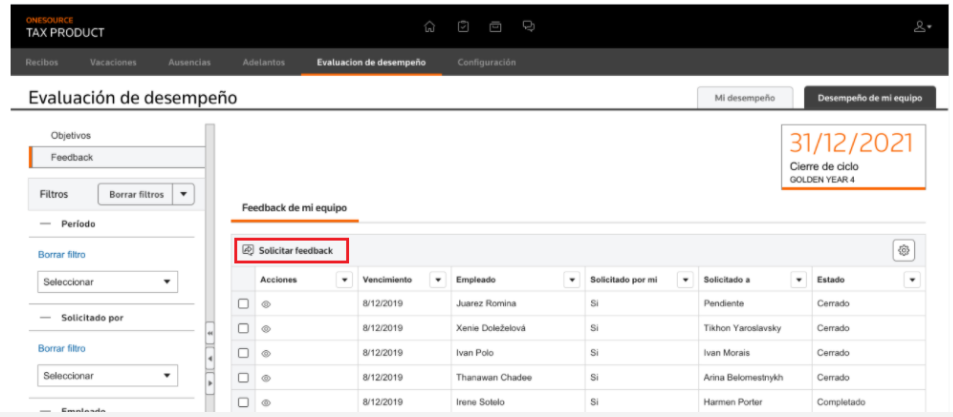The height and width of the screenshot is (417, 953).
Task: Open table settings gear icon
Action: [904, 250]
